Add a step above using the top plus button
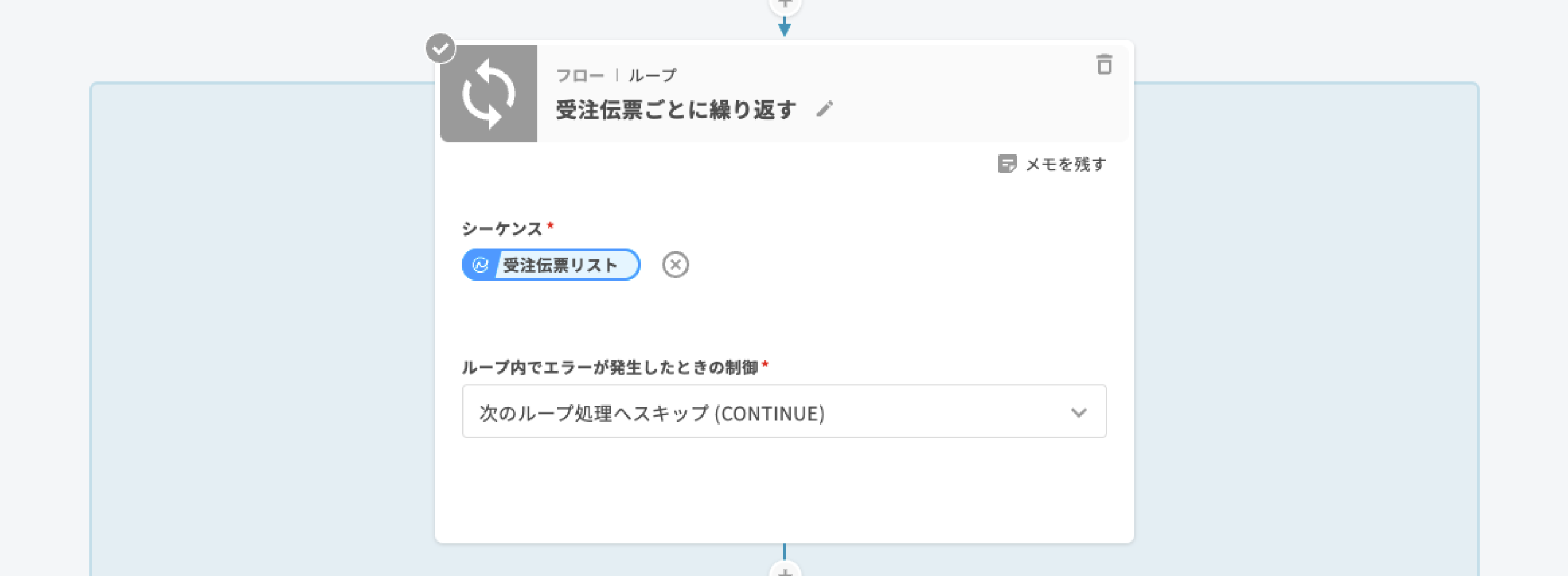 785,5
